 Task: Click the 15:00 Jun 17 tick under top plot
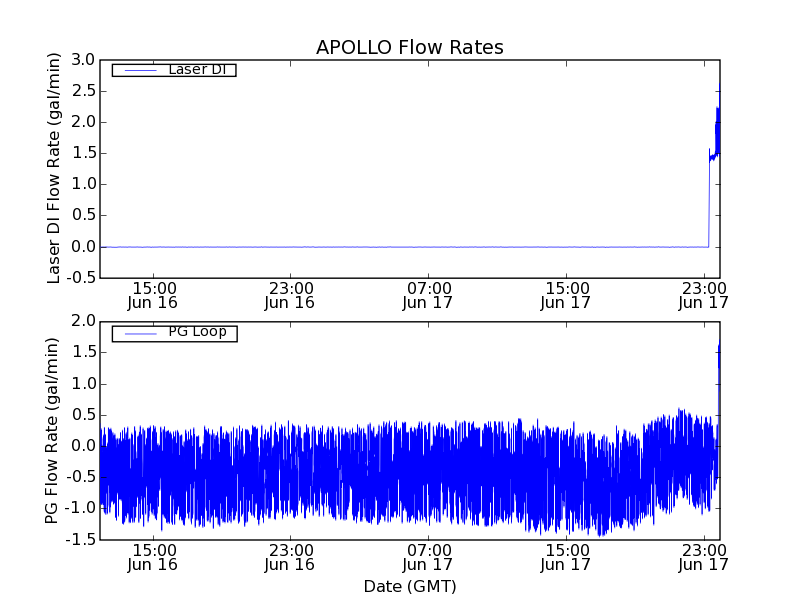click(565, 294)
